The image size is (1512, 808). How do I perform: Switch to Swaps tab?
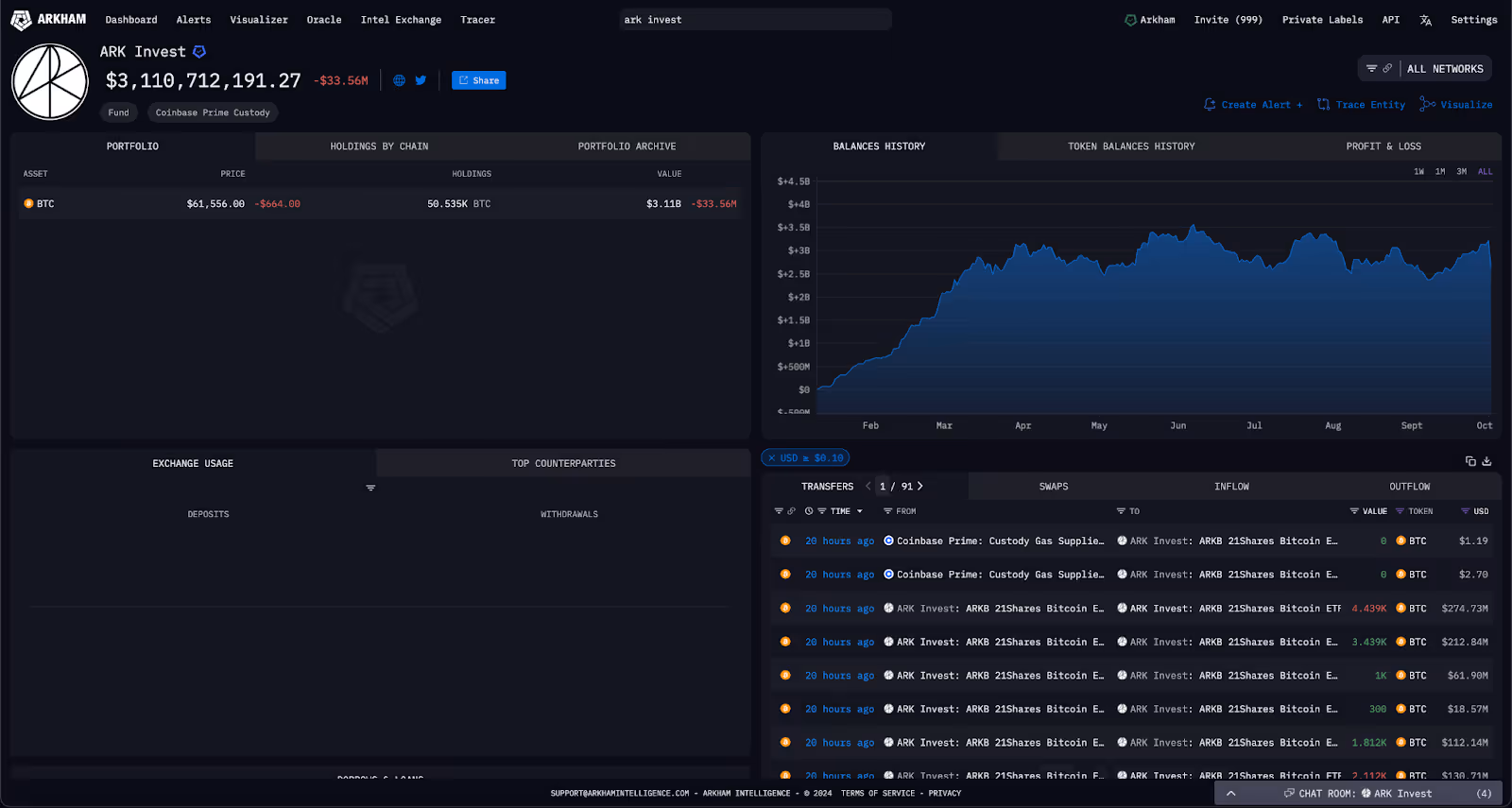click(x=1054, y=487)
